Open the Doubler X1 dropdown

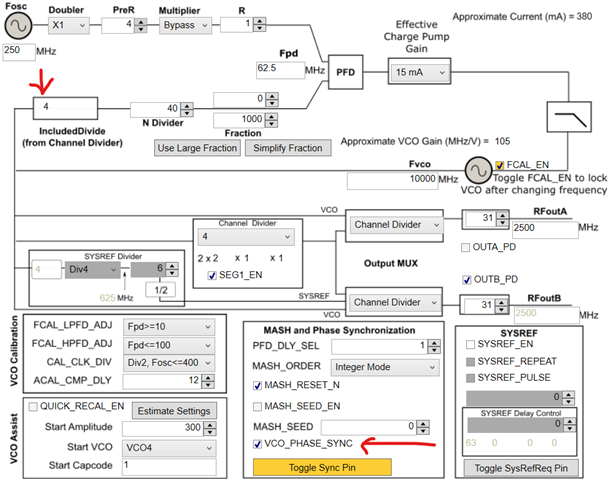tap(69, 25)
